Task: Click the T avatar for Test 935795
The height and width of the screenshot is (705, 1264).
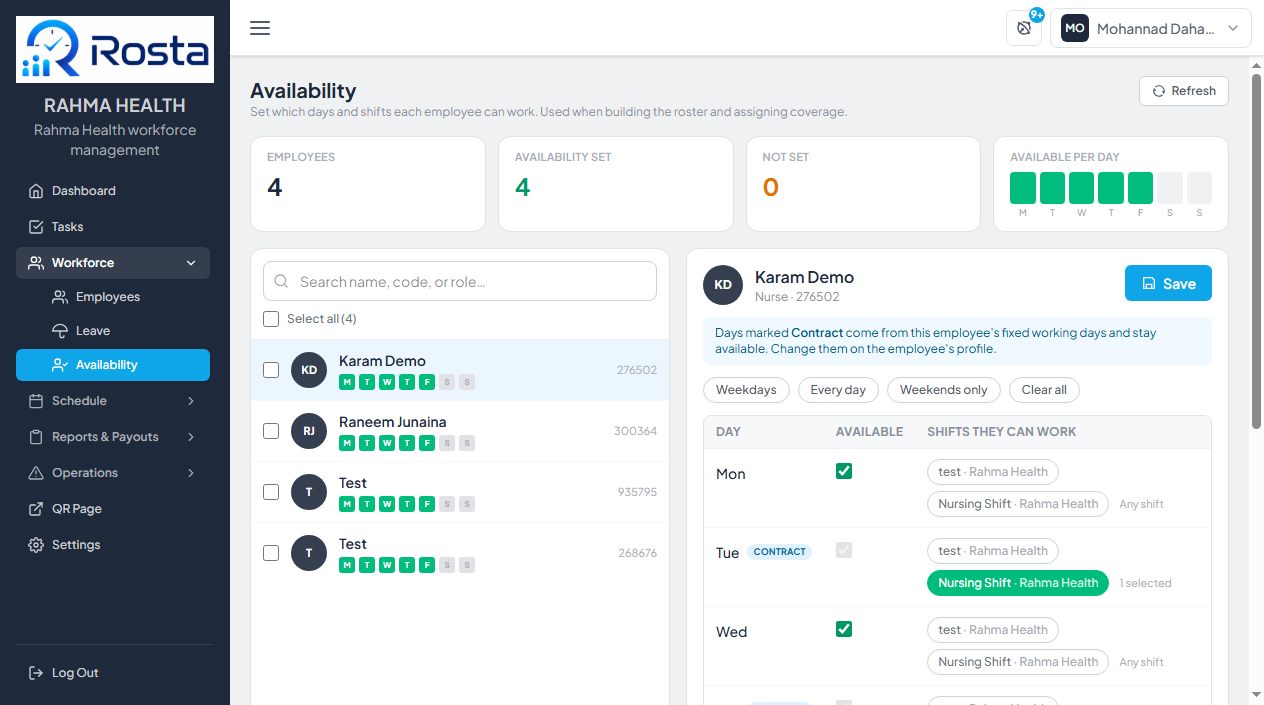Action: (309, 492)
